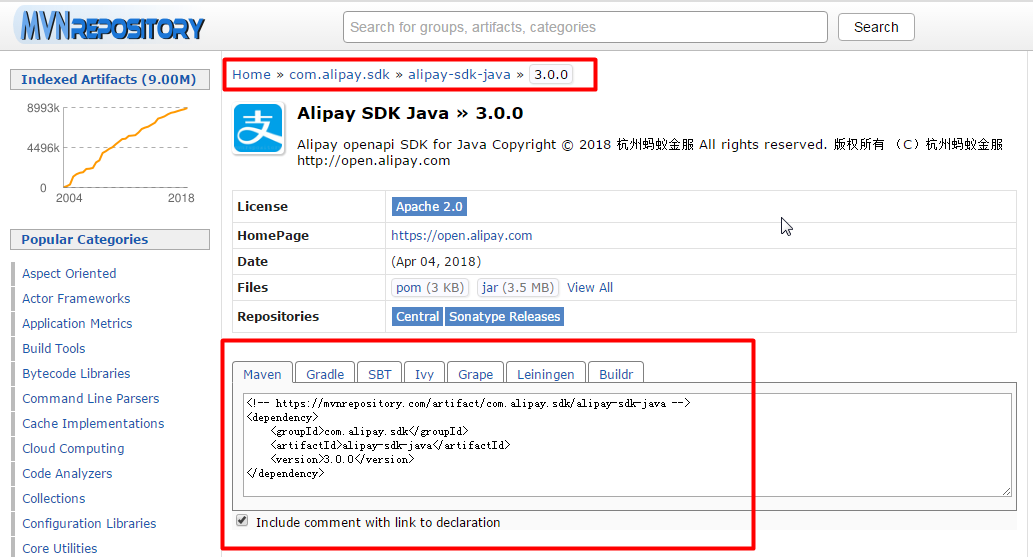The width and height of the screenshot is (1033, 557).
Task: Click the Indexed Artifacts (9.00M) header
Action: (x=110, y=80)
